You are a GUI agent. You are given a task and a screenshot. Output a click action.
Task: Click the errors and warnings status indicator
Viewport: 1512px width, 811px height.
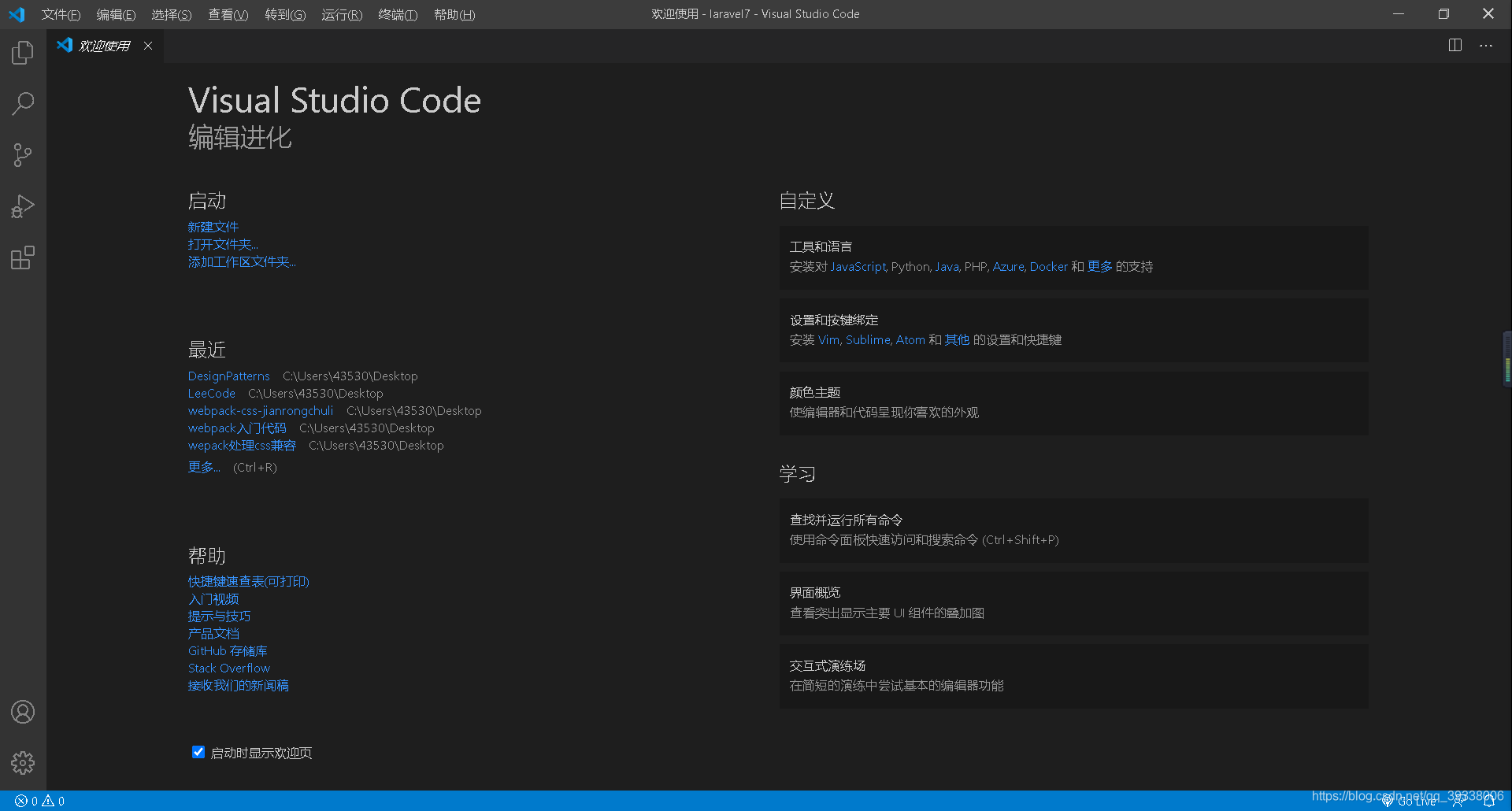[38, 800]
